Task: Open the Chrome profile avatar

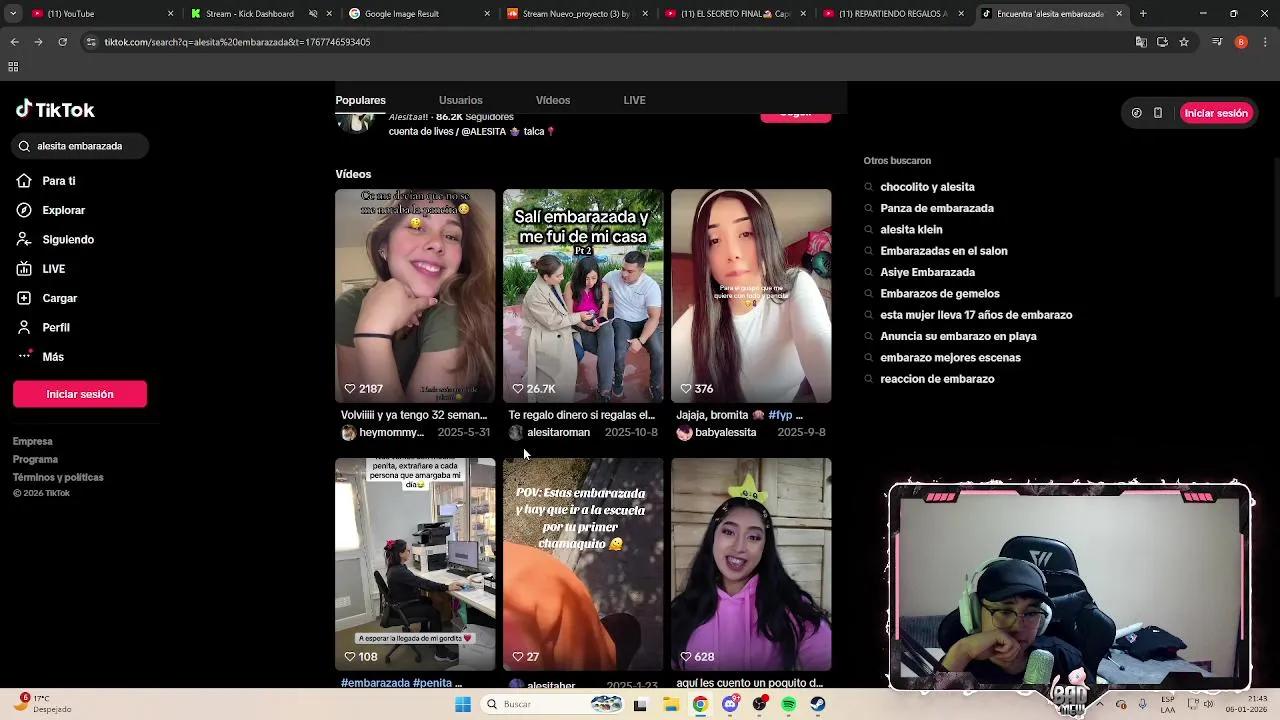Action: (x=1241, y=42)
